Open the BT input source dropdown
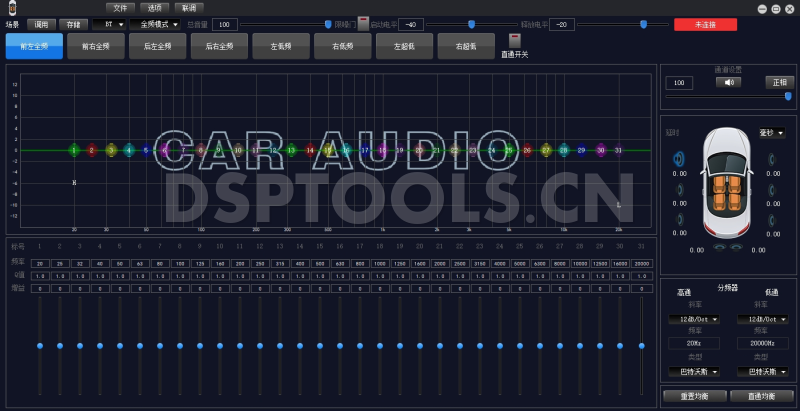Screen dimensions: 800x411 tap(109, 24)
